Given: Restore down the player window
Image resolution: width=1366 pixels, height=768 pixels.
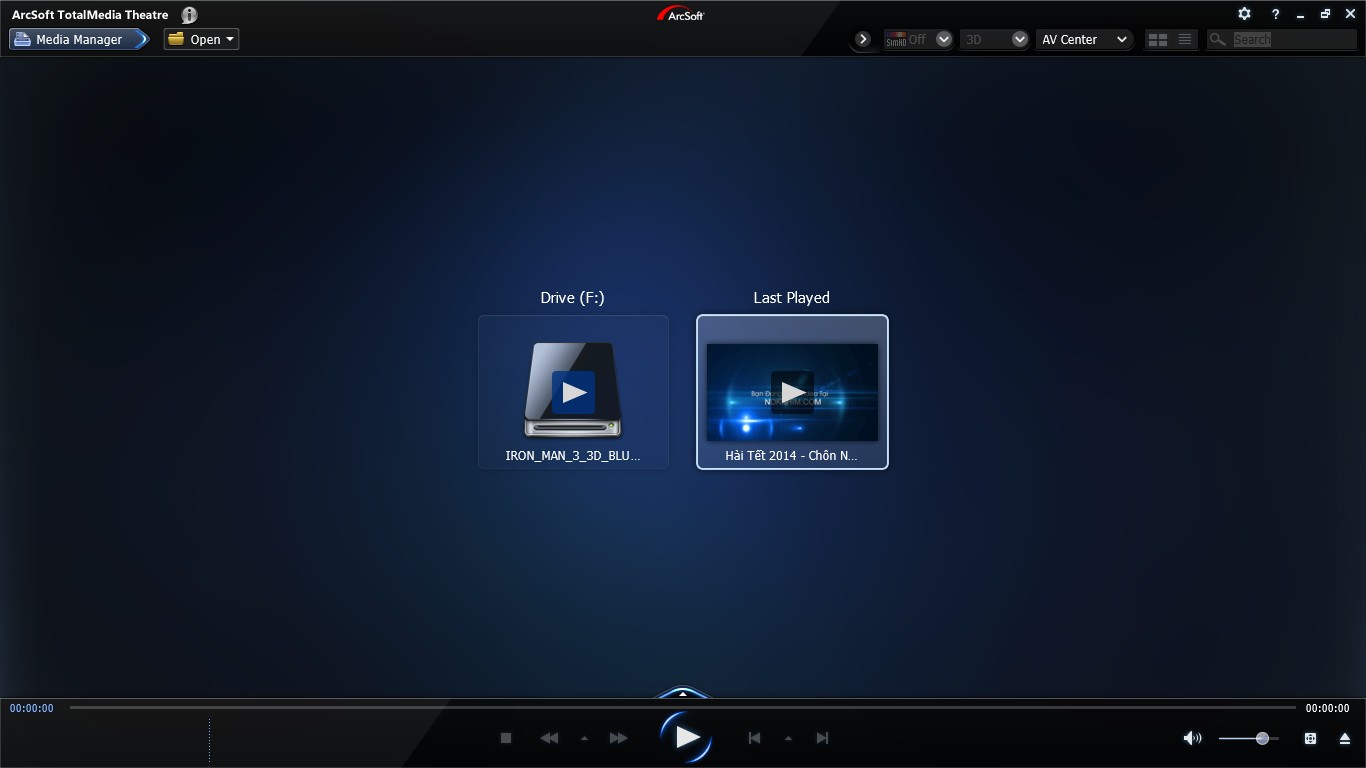Looking at the screenshot, I should click(x=1325, y=14).
